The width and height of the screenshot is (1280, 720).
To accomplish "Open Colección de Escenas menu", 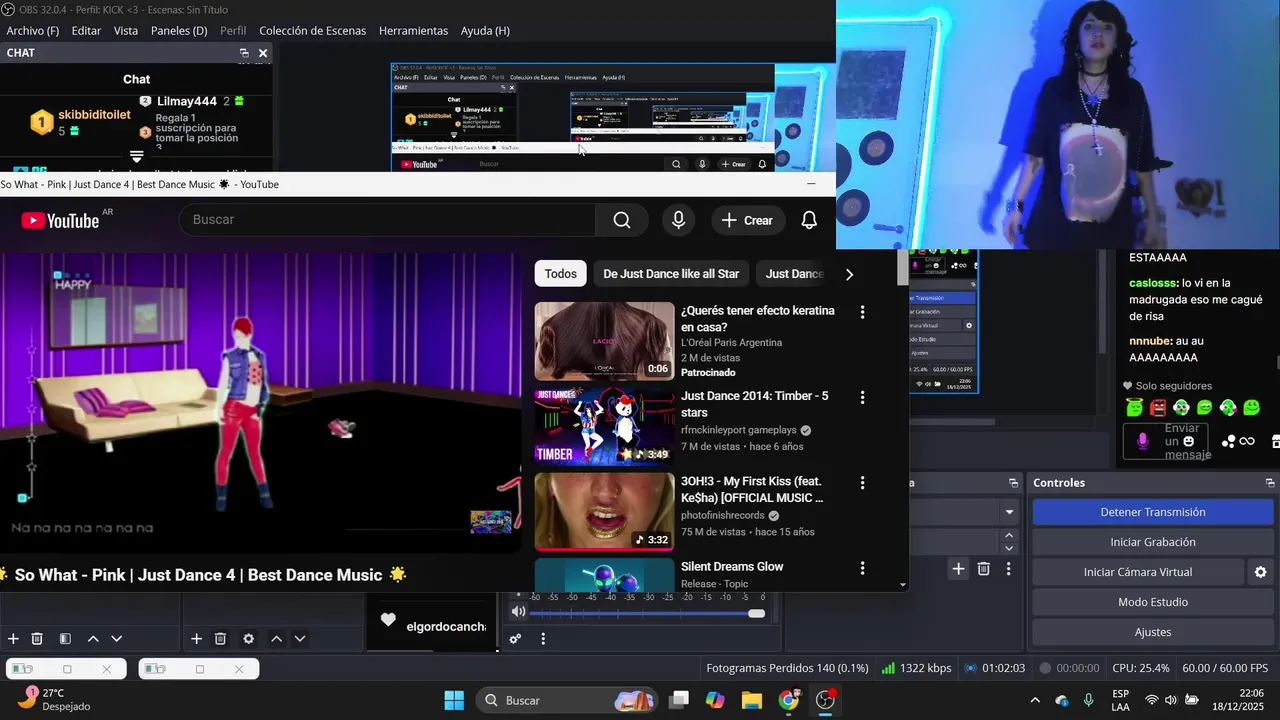I will [312, 31].
